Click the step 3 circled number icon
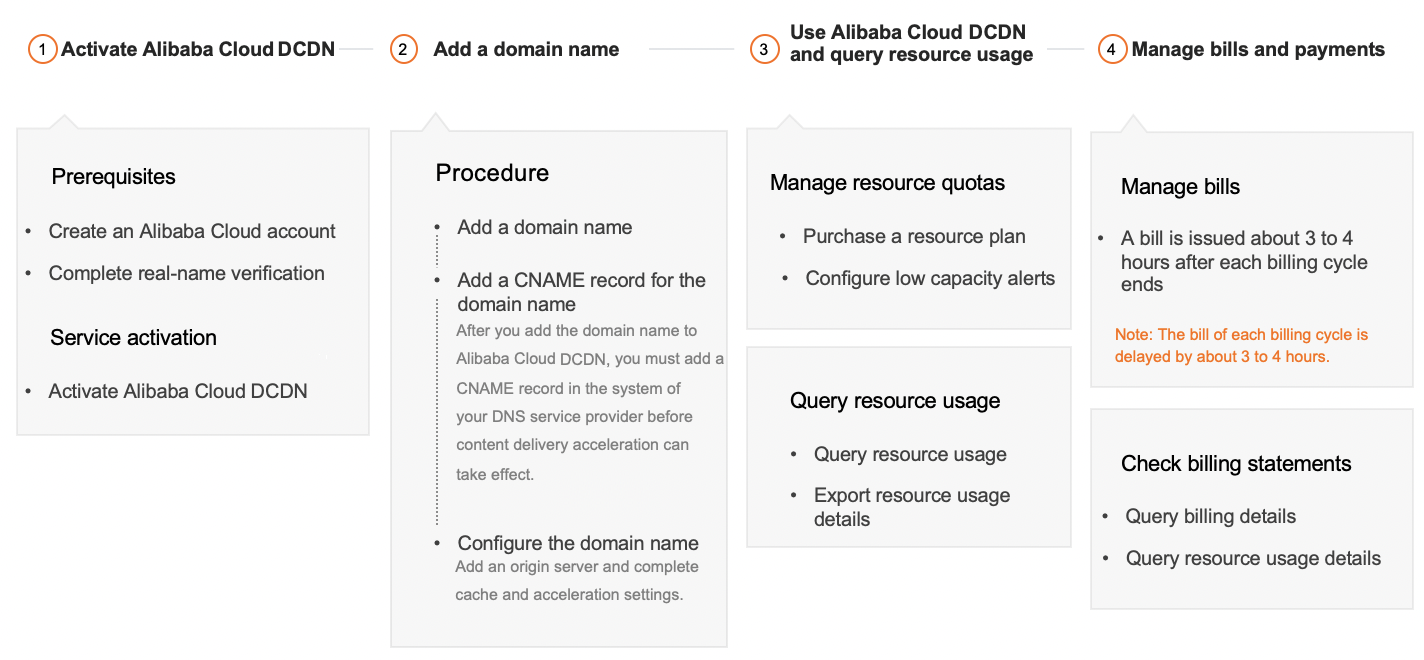Image resolution: width=1424 pixels, height=660 pixels. (x=764, y=49)
